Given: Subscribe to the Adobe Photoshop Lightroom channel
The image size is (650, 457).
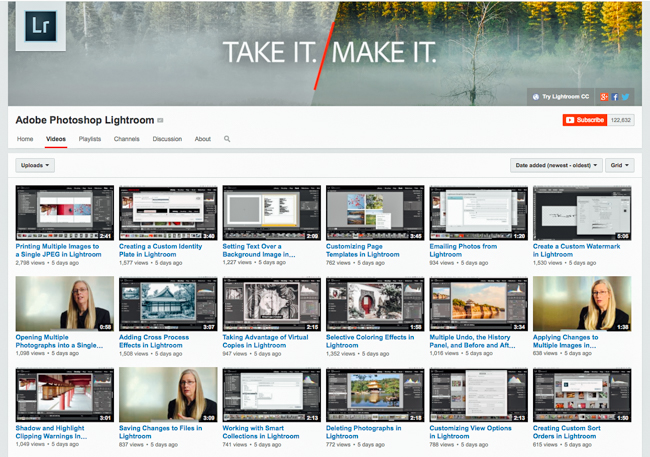Looking at the screenshot, I should tap(585, 120).
